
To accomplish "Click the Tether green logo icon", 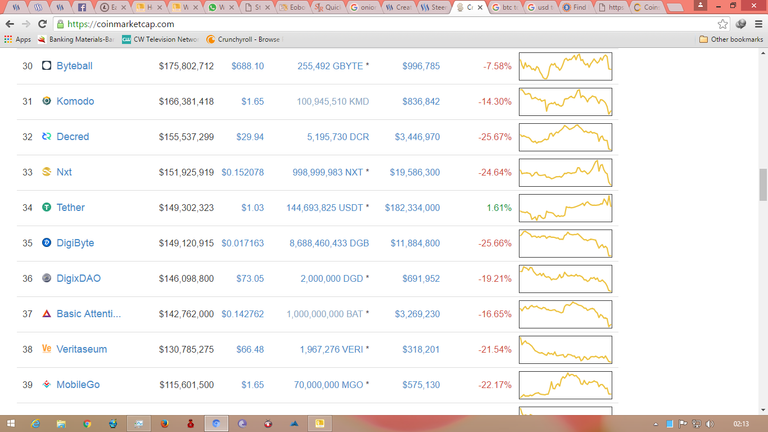I will 47,207.
